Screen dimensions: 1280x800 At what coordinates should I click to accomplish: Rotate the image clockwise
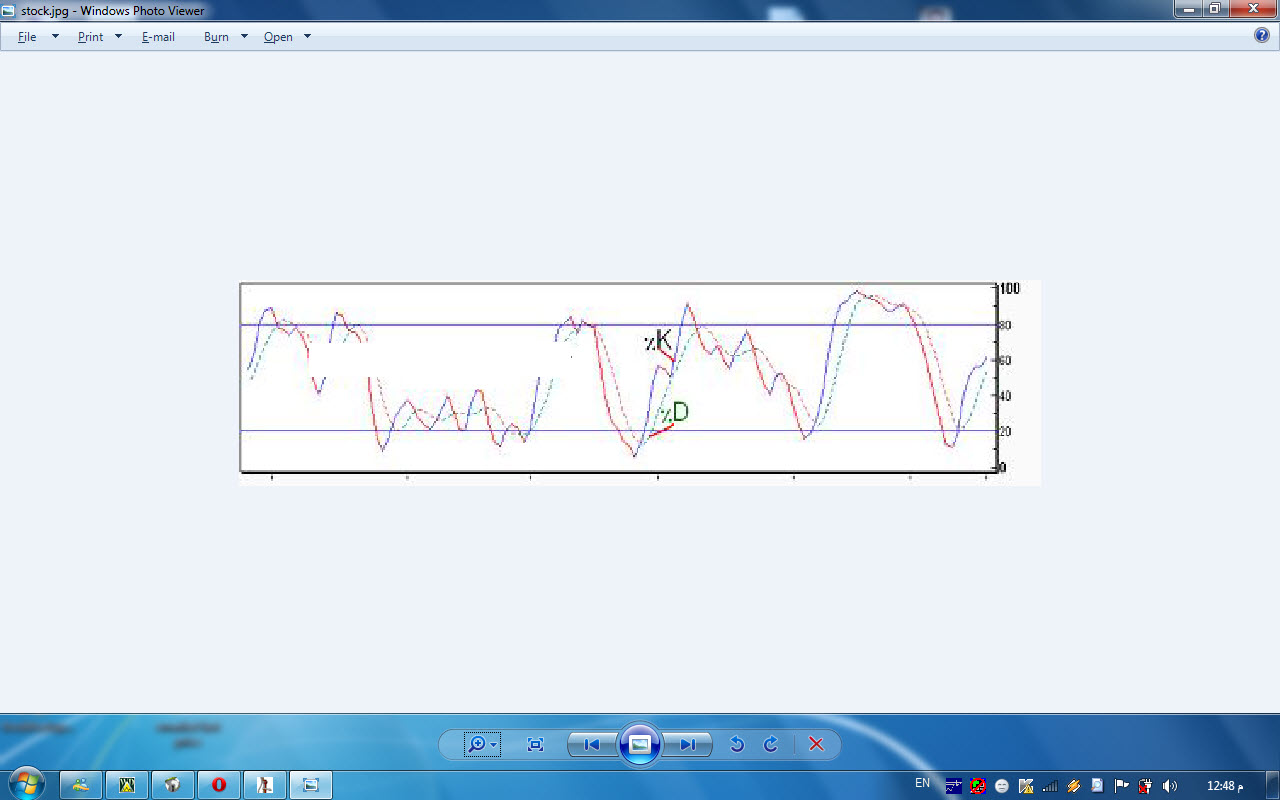tap(771, 745)
